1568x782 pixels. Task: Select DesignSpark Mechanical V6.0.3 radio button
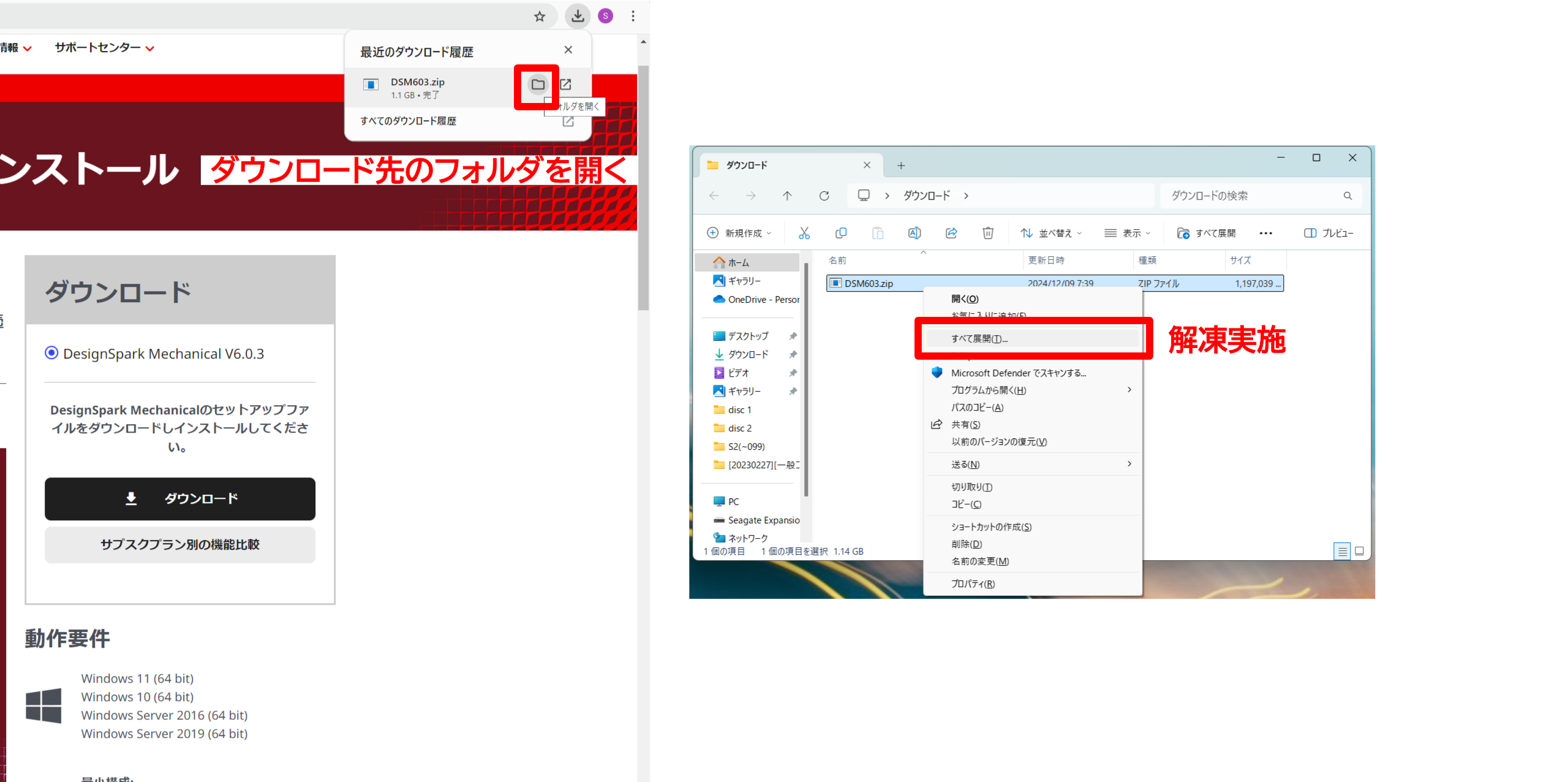[x=51, y=353]
